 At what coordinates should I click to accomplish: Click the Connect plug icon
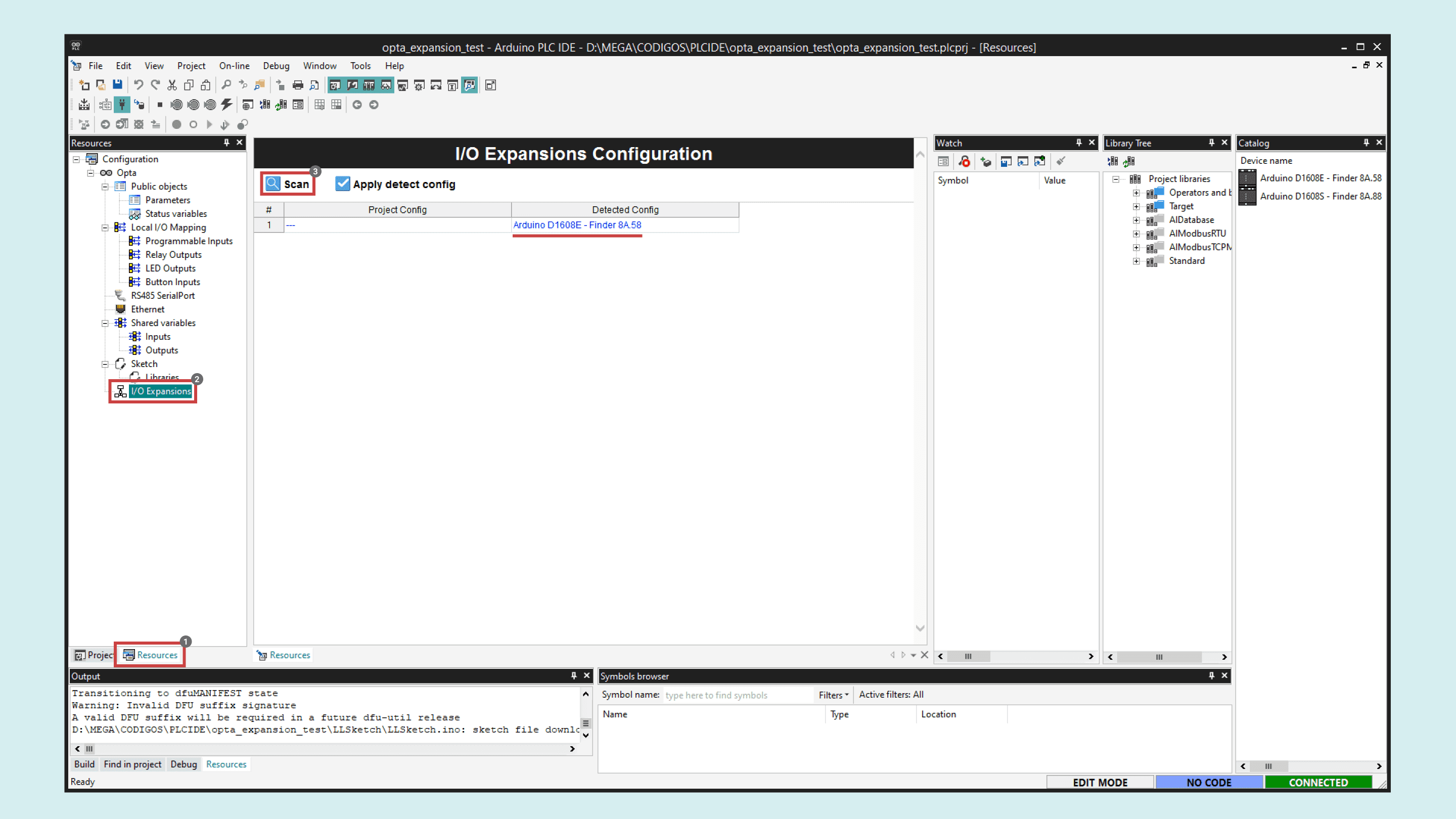coord(122,105)
